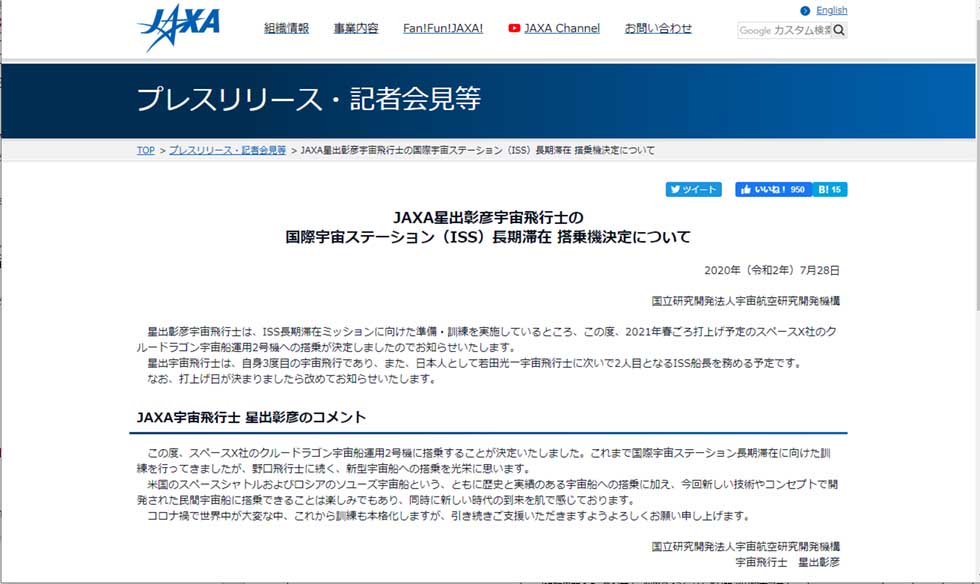
Task: Open プレスリリース・記者会見等 breadcrumb link
Action: tap(228, 150)
